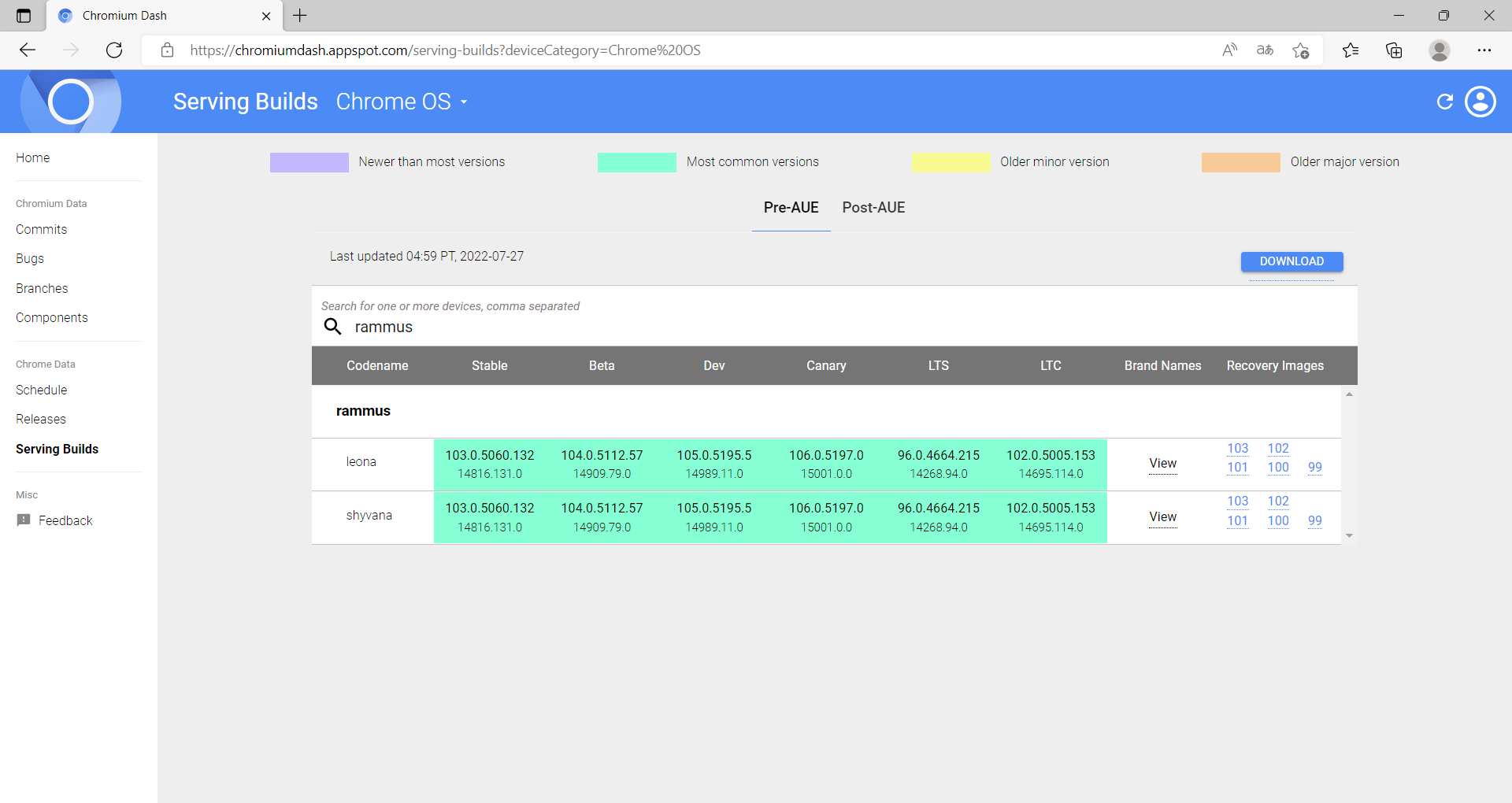View brand names for leona
Viewport: 1512px width, 803px height.
tap(1162, 463)
